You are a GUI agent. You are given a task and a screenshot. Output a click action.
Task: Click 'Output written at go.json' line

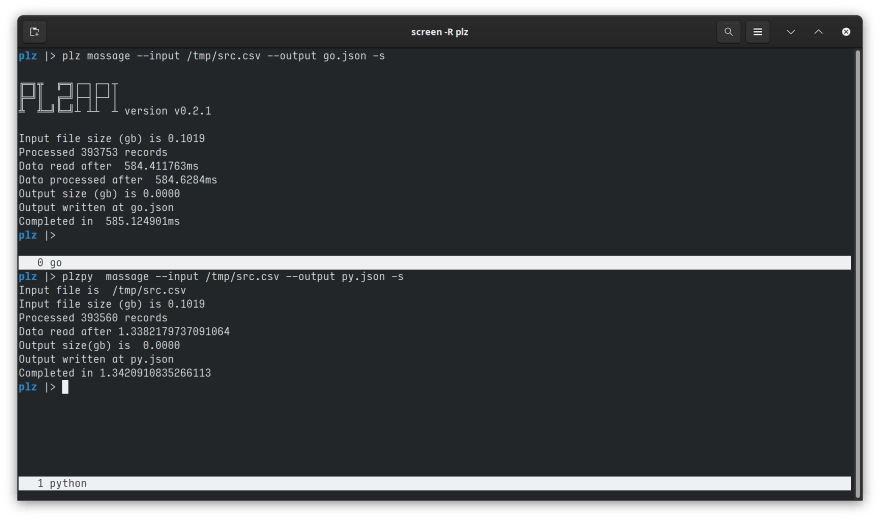pyautogui.click(x=96, y=208)
